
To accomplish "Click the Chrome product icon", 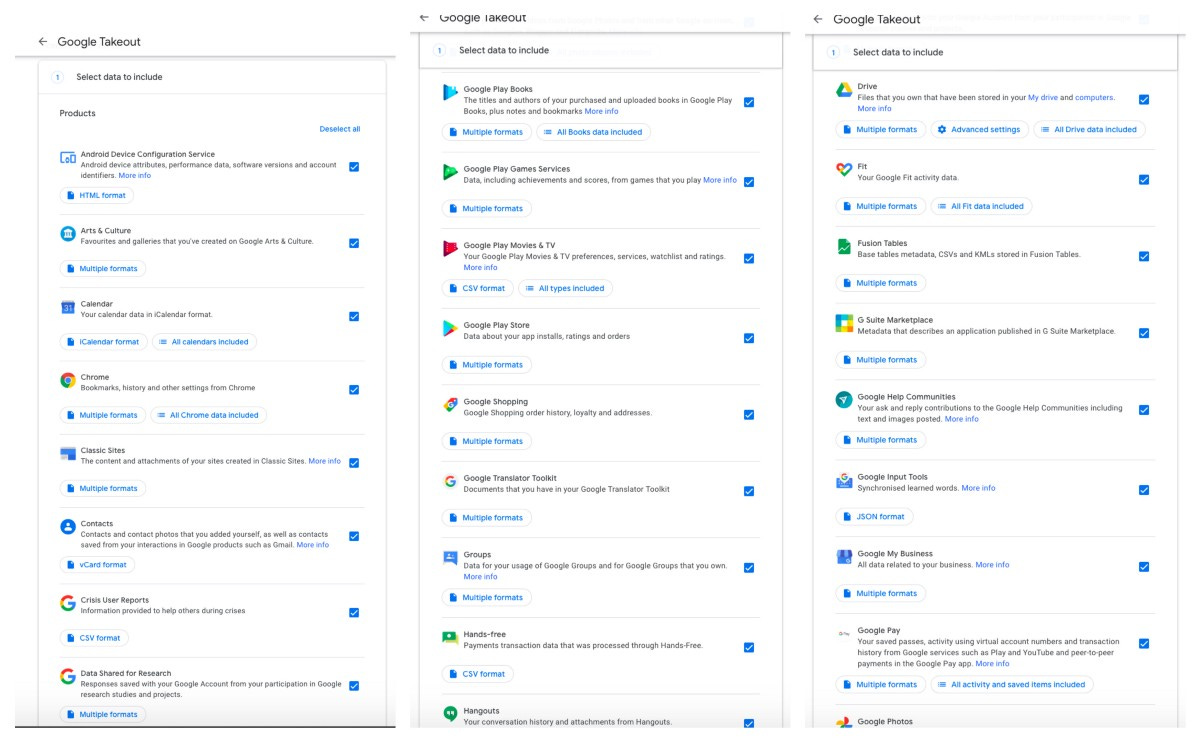I will tap(68, 381).
